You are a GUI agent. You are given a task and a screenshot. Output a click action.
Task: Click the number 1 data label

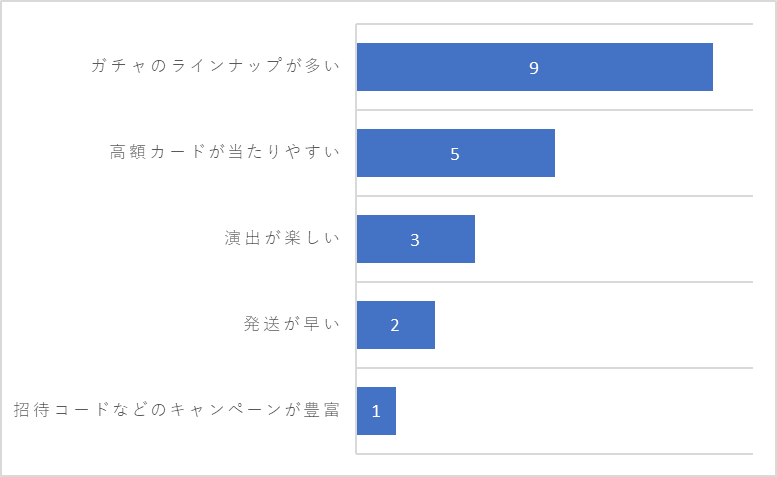point(376,411)
